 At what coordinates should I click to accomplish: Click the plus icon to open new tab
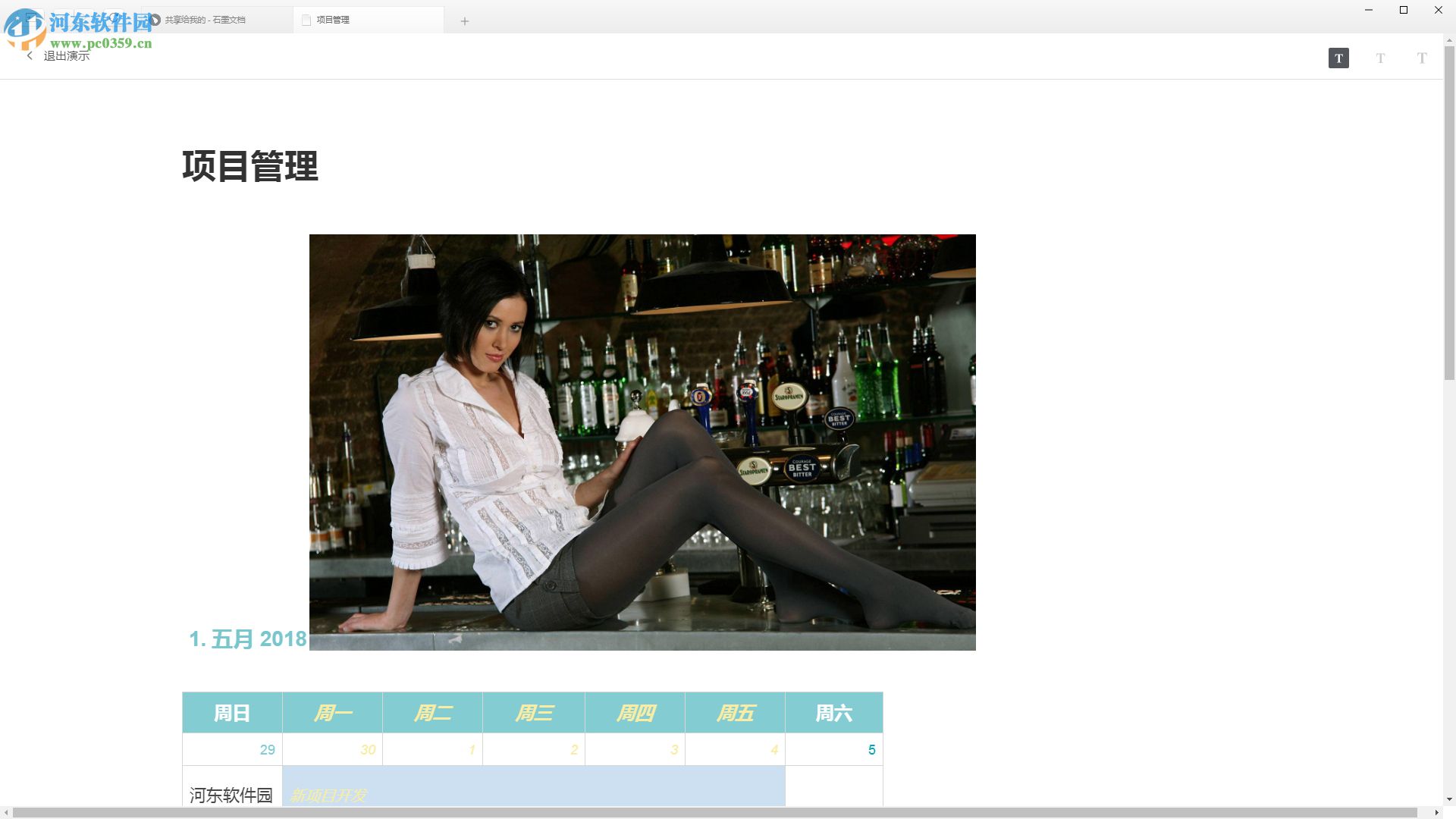click(x=465, y=20)
